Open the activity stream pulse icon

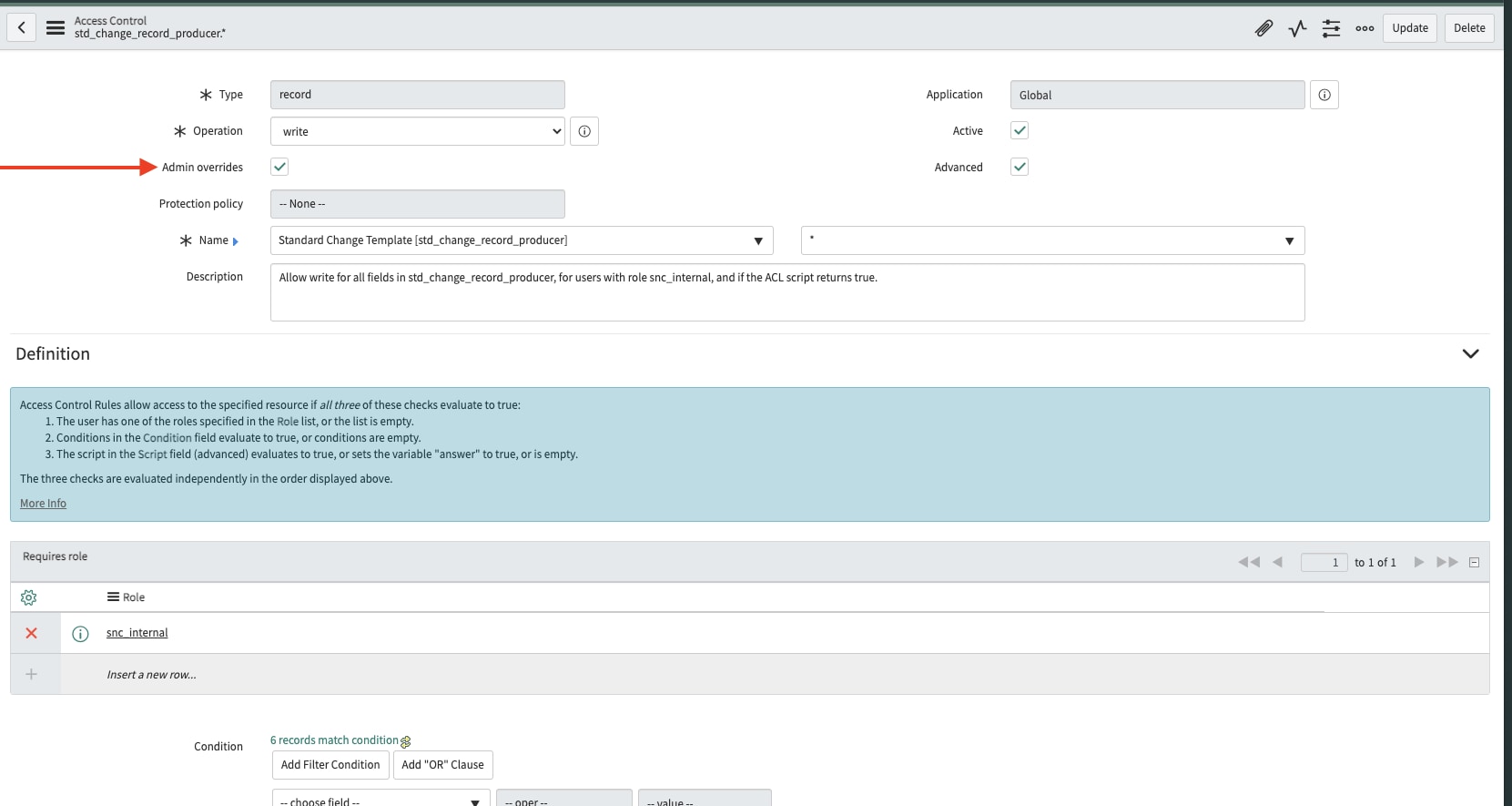coord(1297,28)
